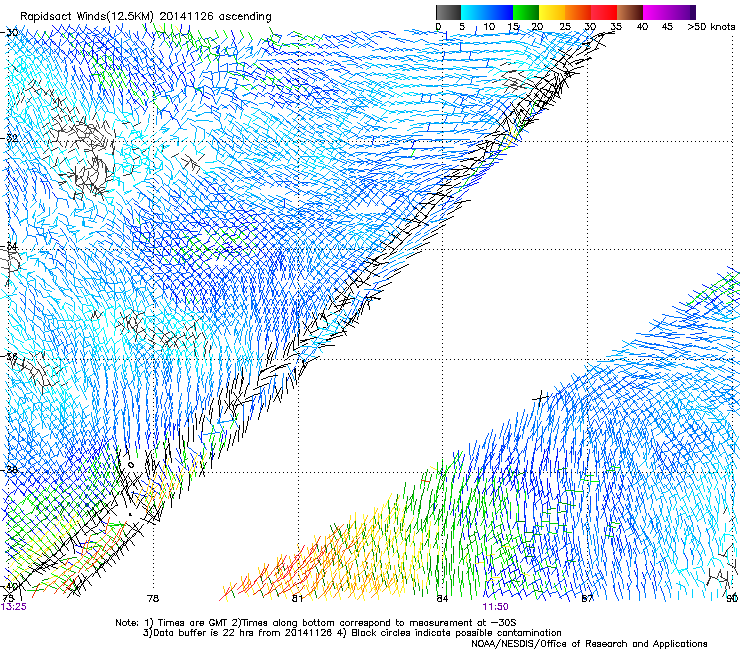Click the longitude label 87
The width and height of the screenshot is (740, 650).
tap(587, 599)
